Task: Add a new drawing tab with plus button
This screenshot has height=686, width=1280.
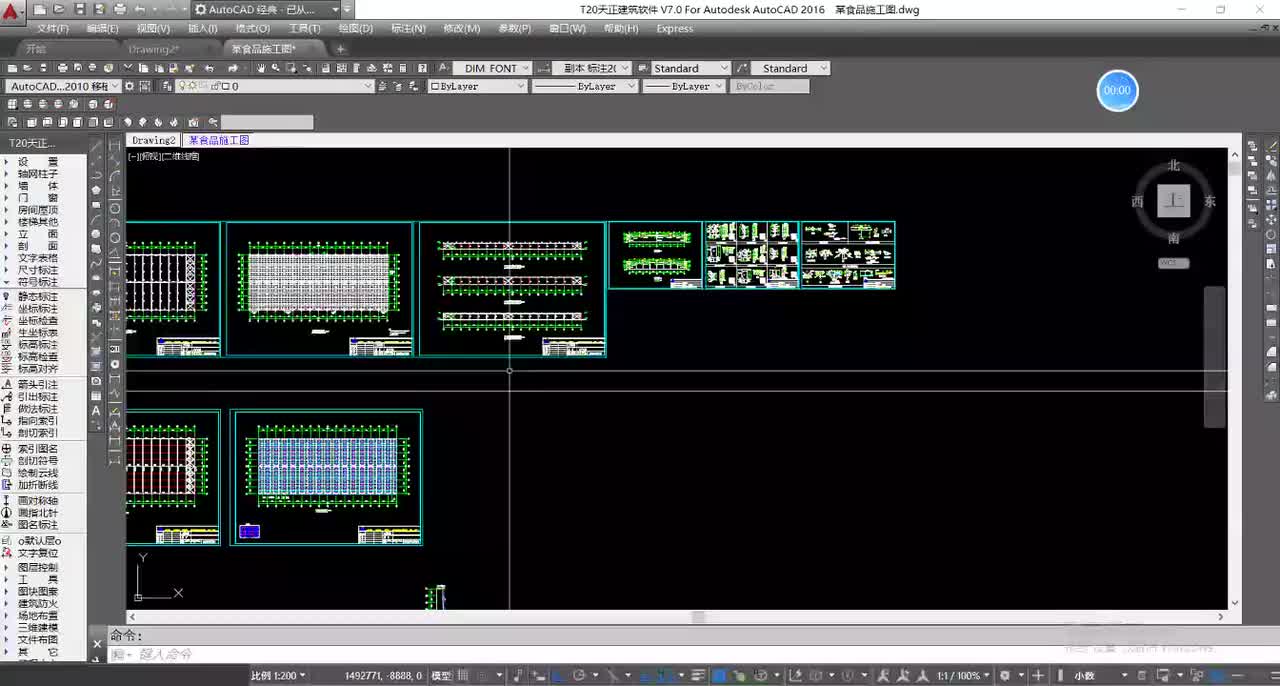Action: coord(340,48)
